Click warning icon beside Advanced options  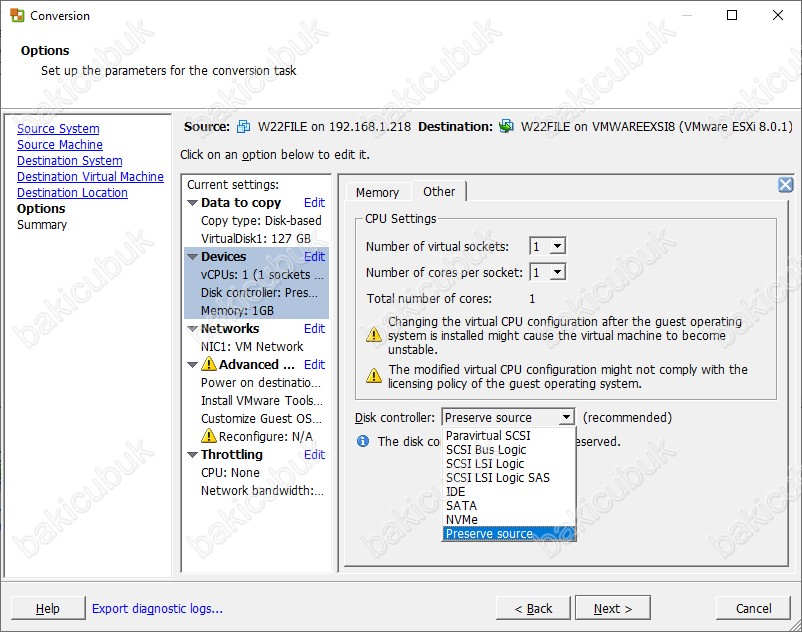pyautogui.click(x=209, y=364)
